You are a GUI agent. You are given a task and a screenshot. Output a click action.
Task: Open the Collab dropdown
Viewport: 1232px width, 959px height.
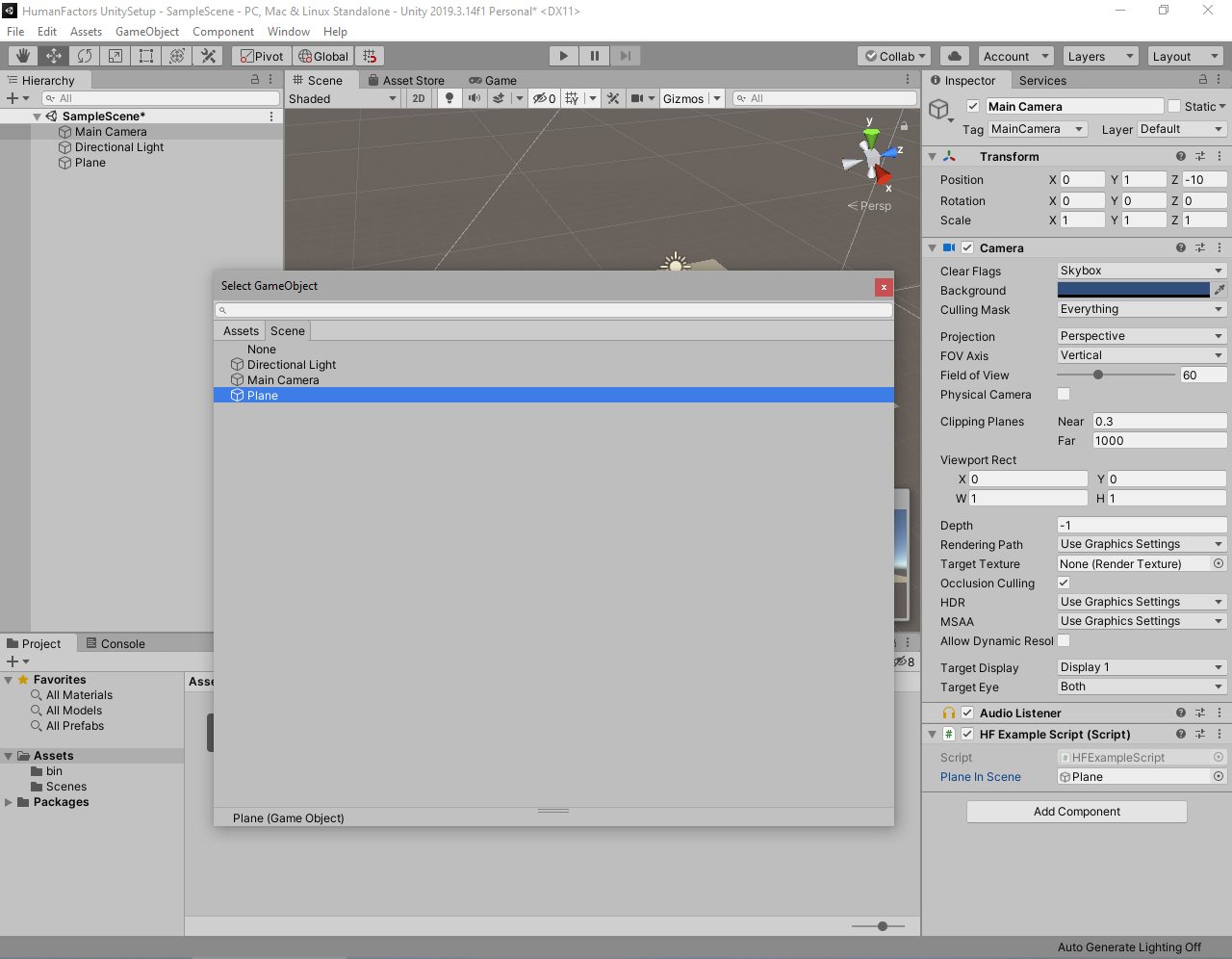(895, 56)
